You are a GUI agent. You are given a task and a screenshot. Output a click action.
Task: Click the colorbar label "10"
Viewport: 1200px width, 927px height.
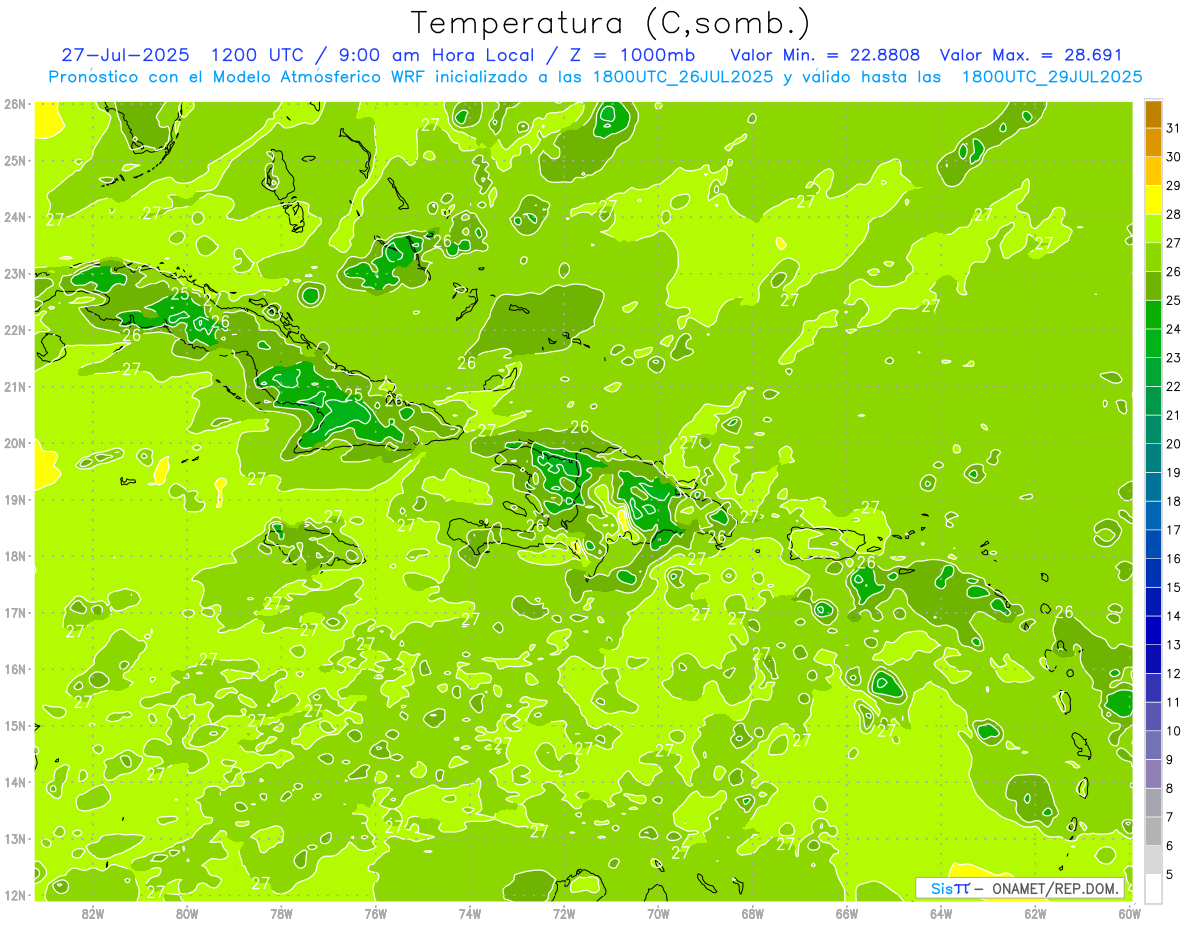pyautogui.click(x=1174, y=731)
